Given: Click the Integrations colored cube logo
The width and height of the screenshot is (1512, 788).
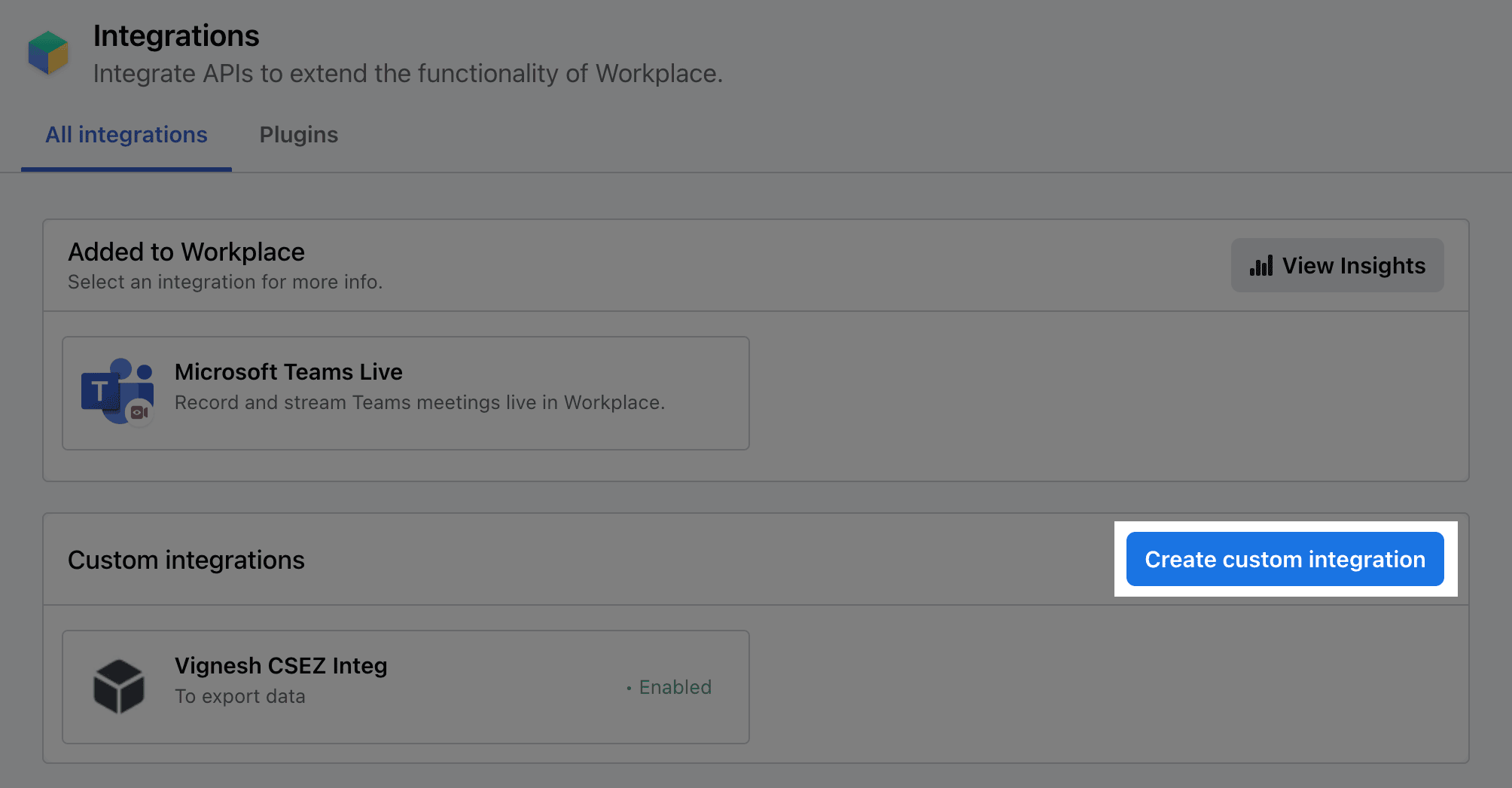Looking at the screenshot, I should 48,53.
